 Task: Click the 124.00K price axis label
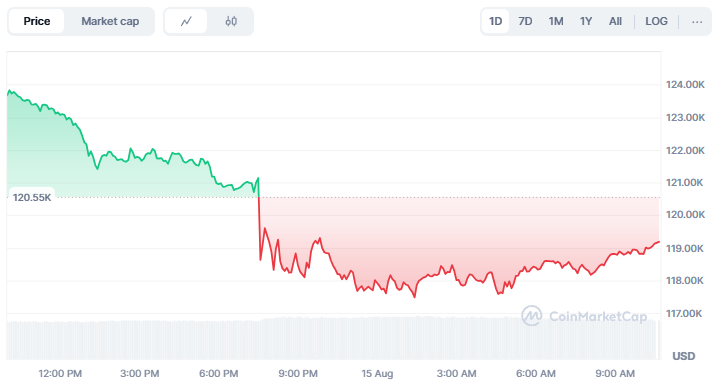685,85
